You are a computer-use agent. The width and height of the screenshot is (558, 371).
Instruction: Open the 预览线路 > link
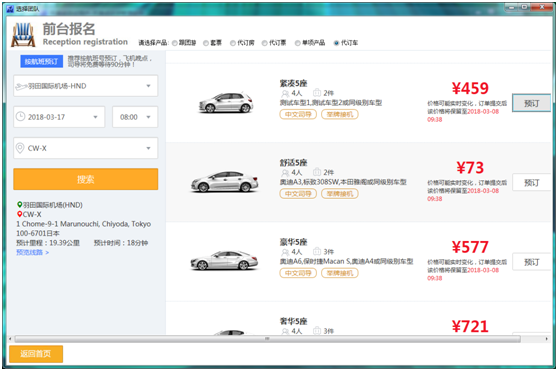point(32,252)
